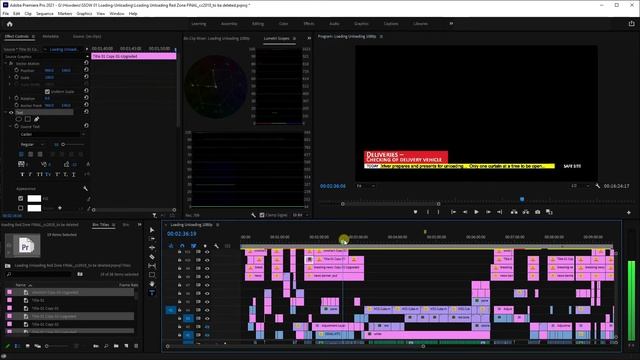Image resolution: width=640 pixels, height=360 pixels.
Task: Reset Position parameter
Action: coord(86,70)
